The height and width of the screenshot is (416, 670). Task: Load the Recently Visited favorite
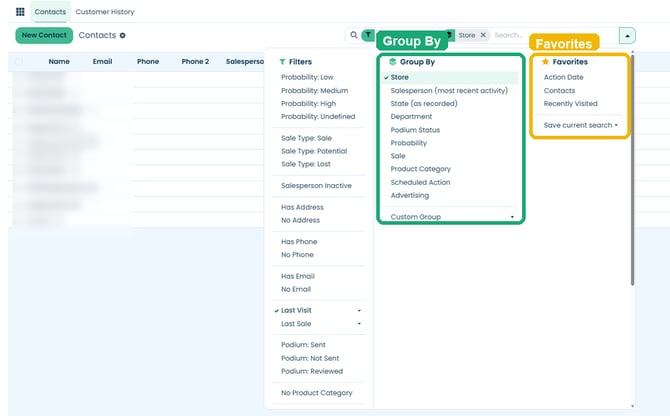click(x=570, y=104)
